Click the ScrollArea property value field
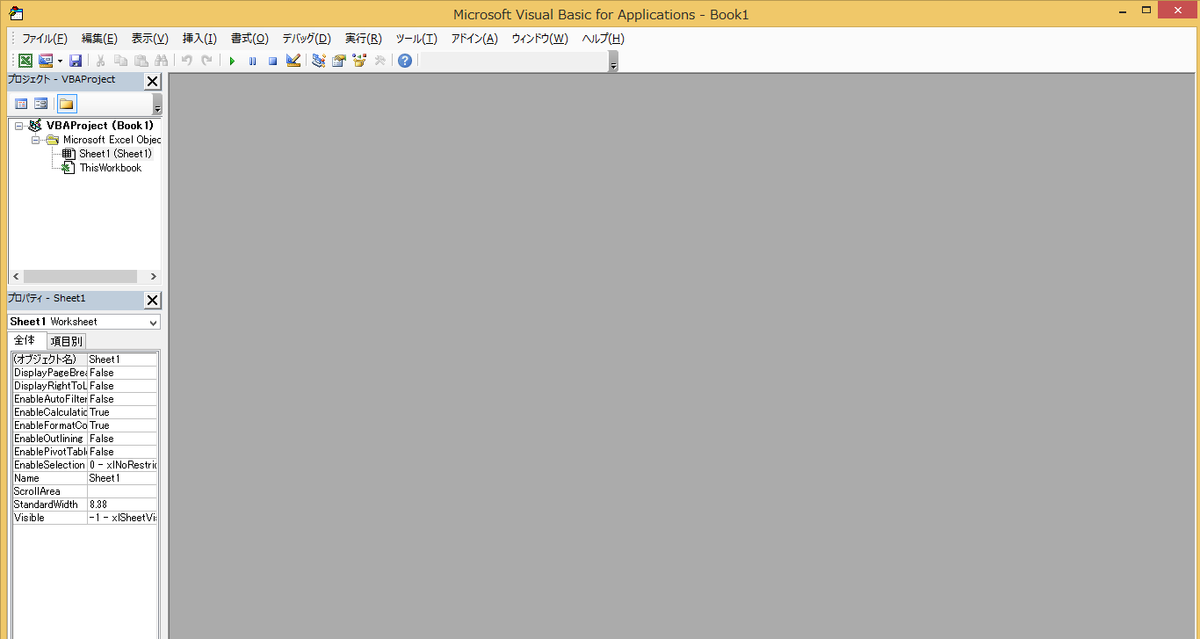 [122, 491]
